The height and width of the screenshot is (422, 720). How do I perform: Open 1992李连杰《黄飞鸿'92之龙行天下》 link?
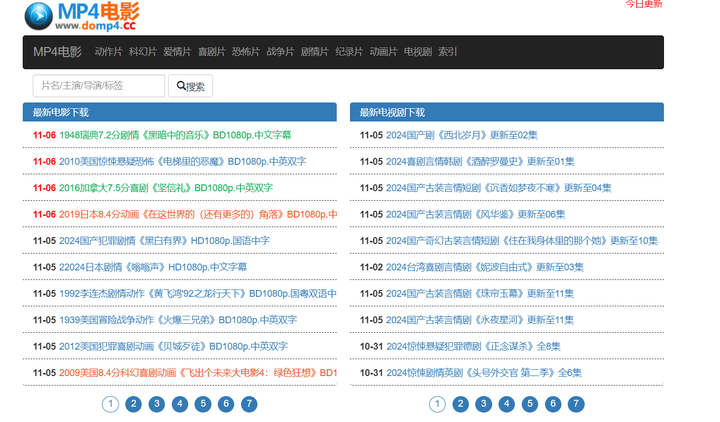pos(197,294)
